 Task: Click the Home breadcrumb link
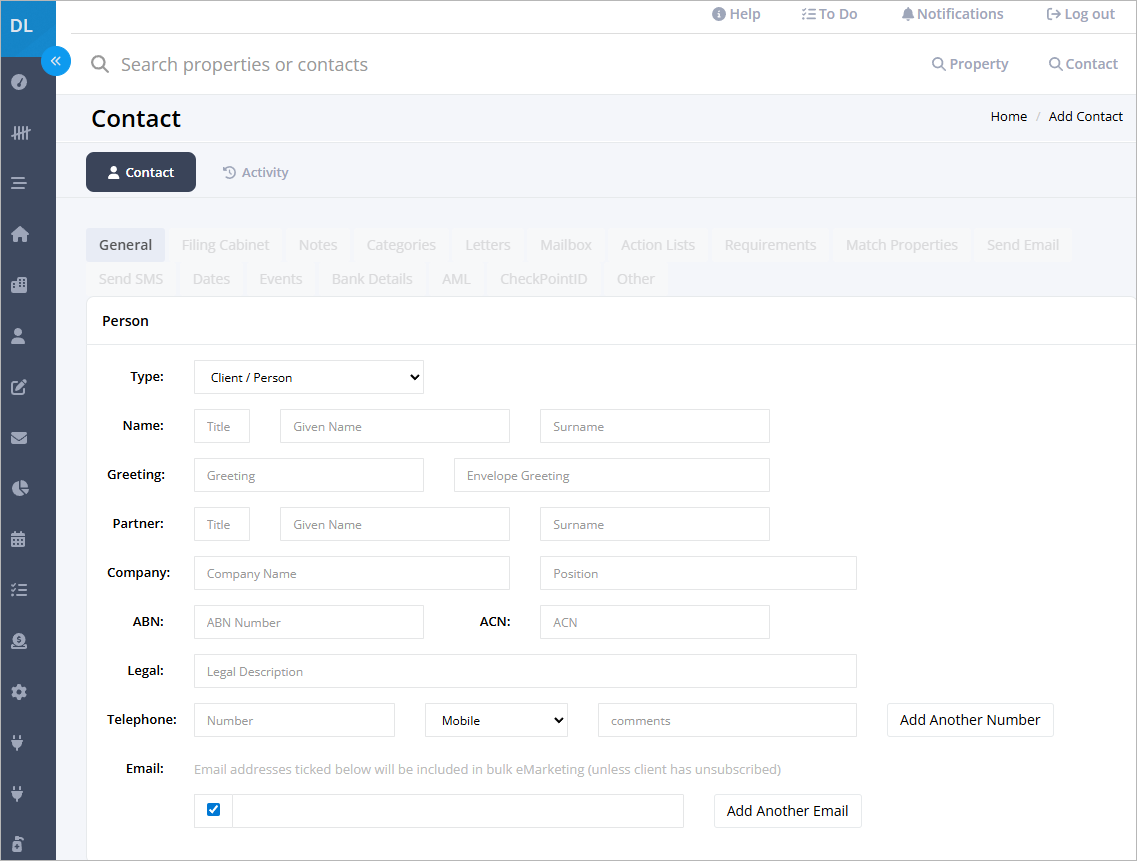point(1009,117)
